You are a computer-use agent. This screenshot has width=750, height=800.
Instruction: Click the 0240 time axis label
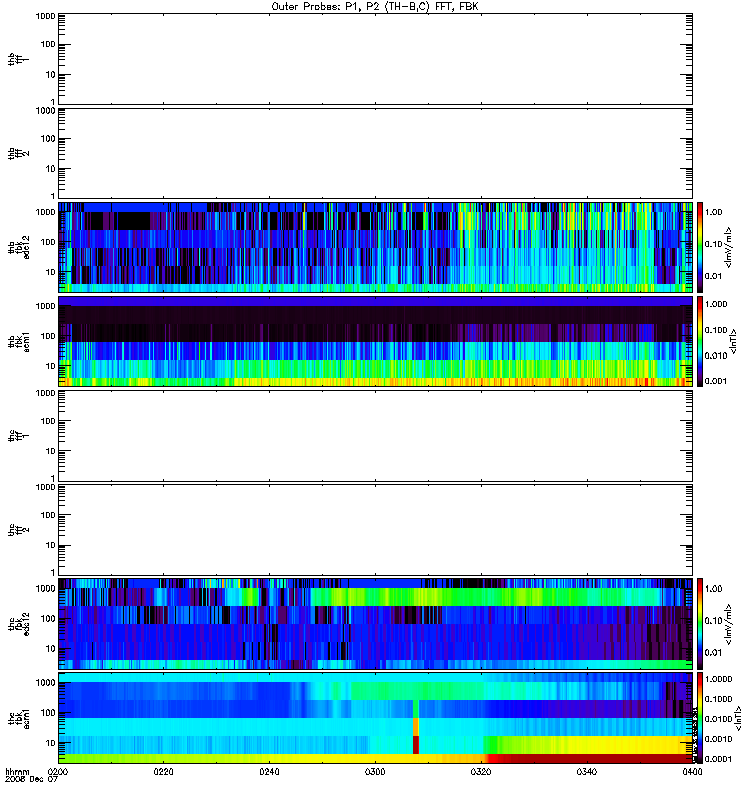click(x=269, y=771)
